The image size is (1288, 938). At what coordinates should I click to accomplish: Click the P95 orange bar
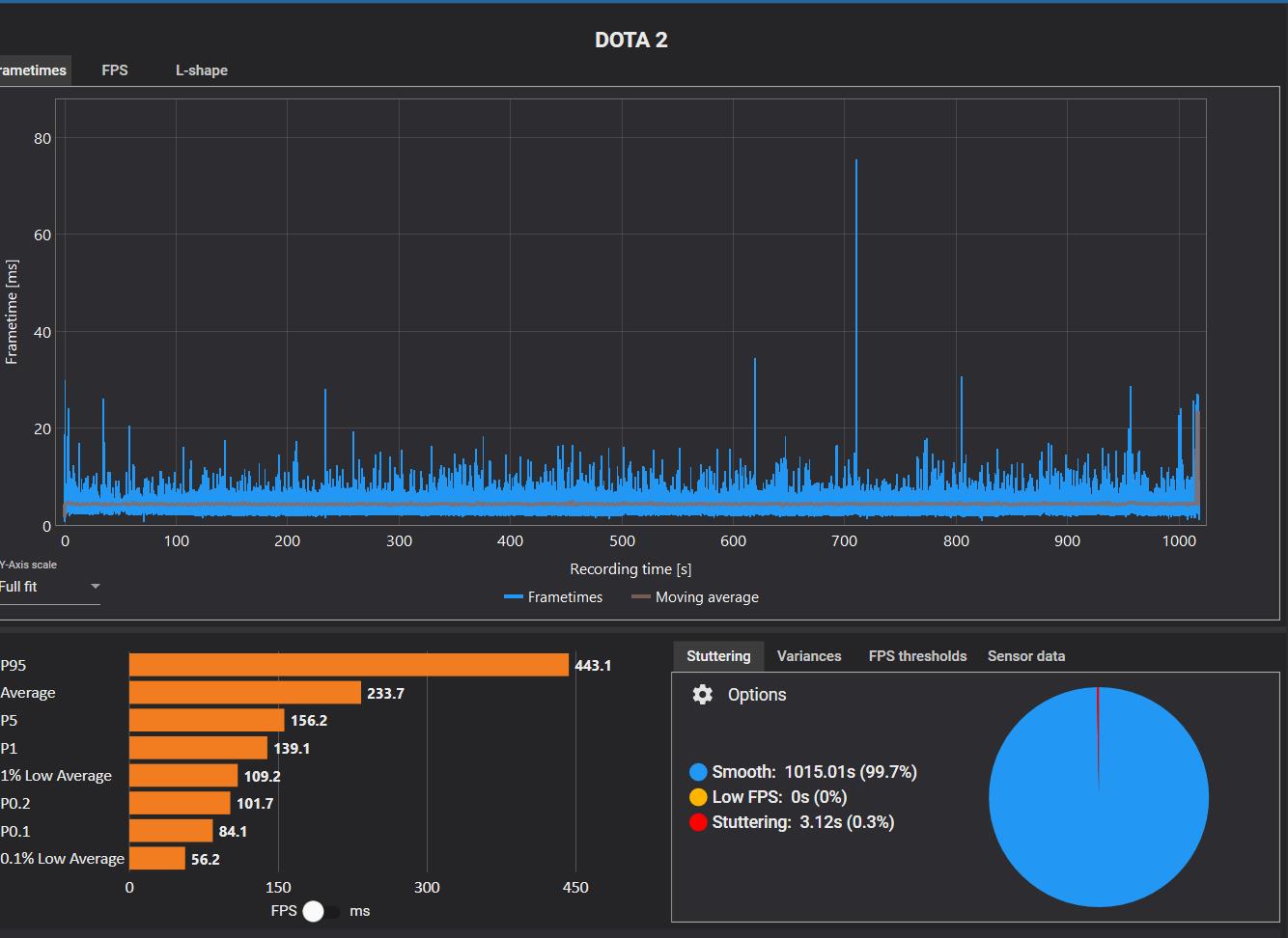(x=349, y=665)
